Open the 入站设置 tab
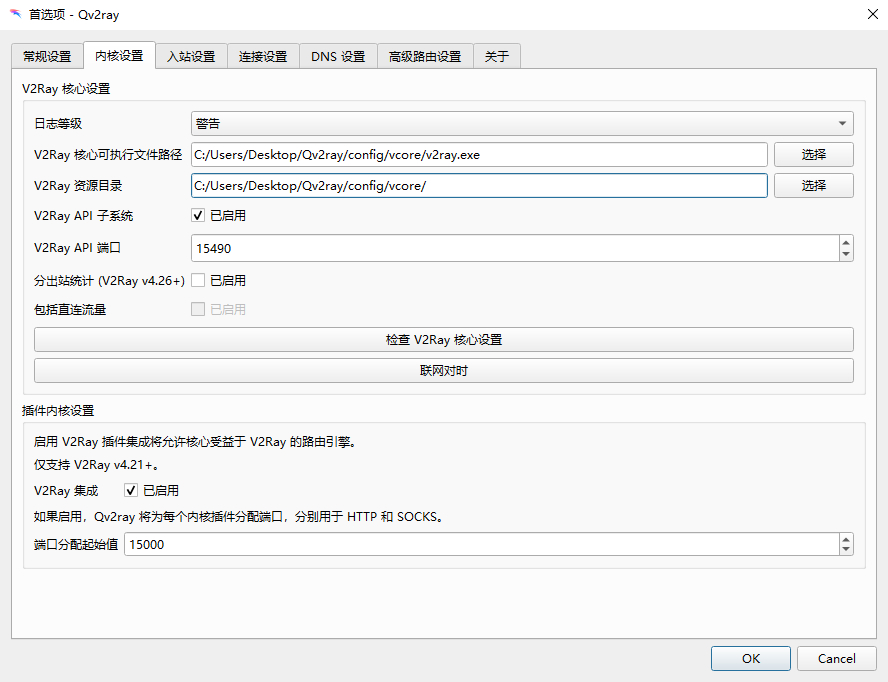888x682 pixels. pyautogui.click(x=191, y=57)
